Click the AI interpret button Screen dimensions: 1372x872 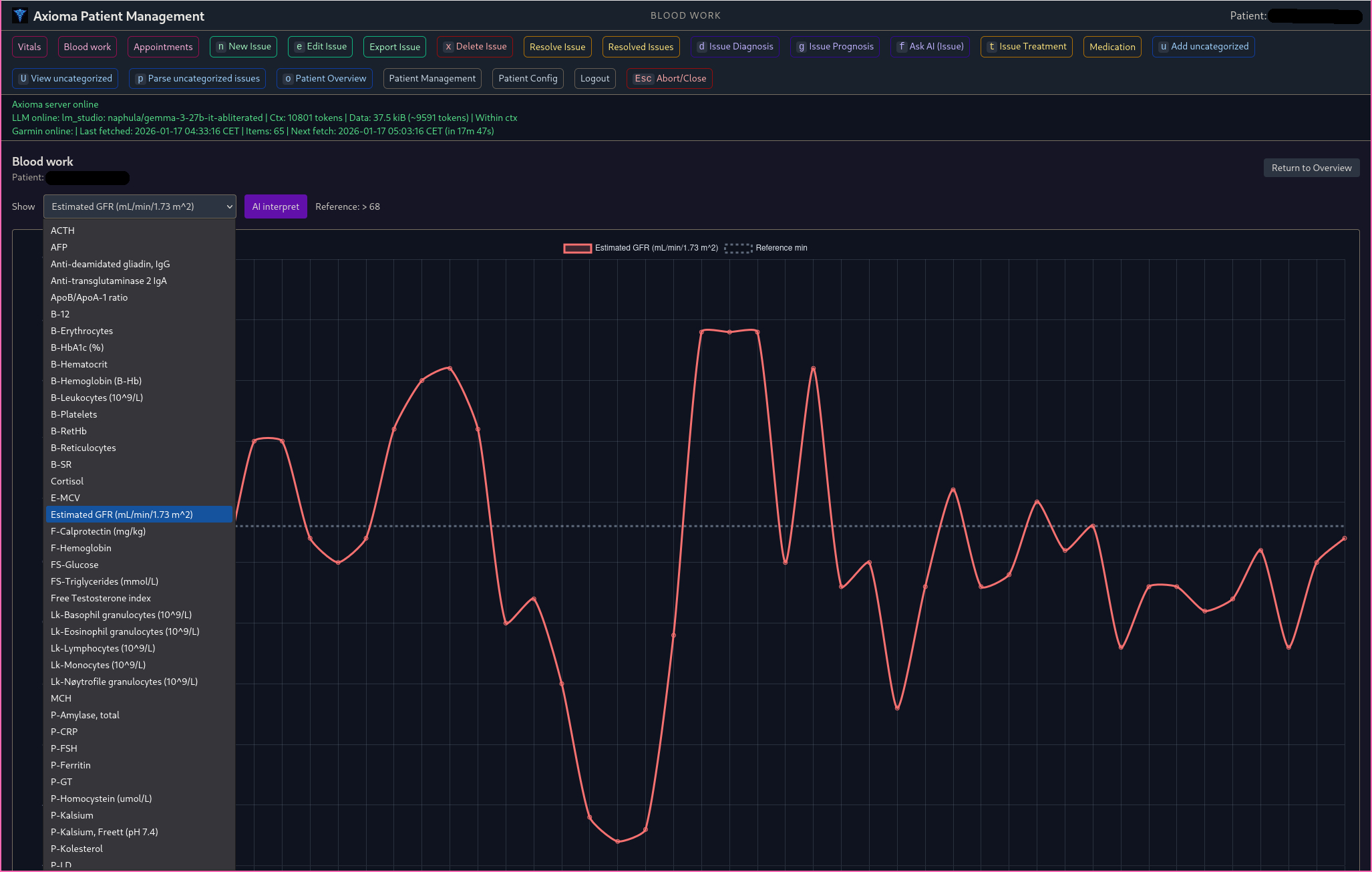click(275, 206)
